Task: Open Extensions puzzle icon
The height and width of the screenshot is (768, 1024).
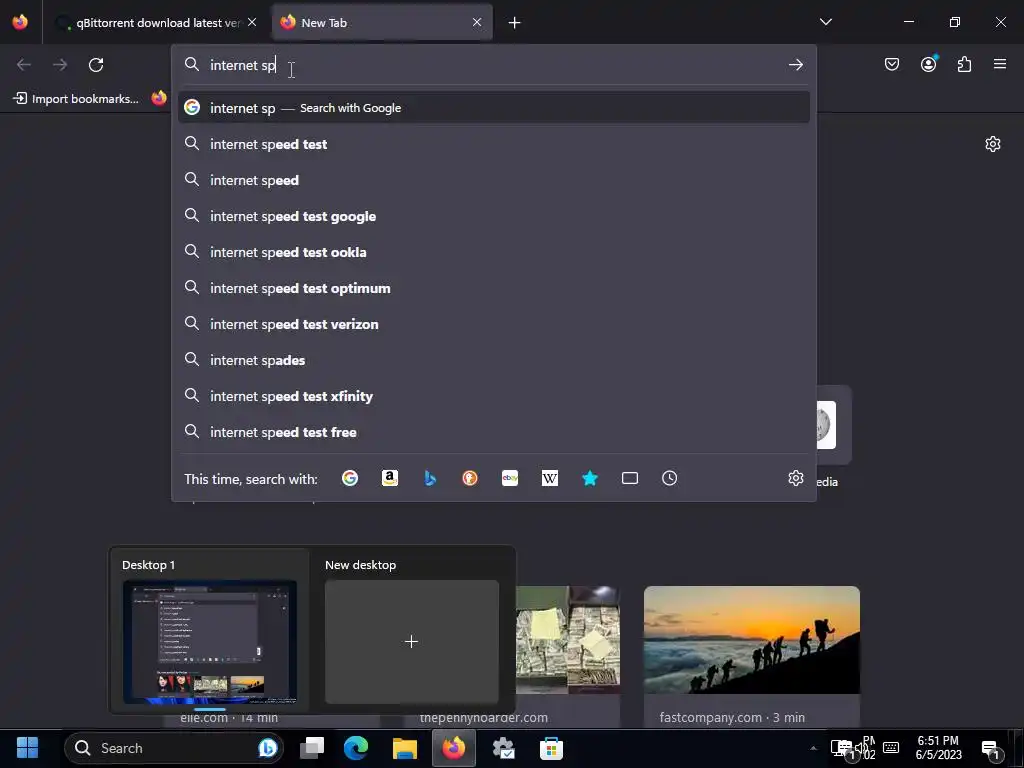Action: pos(964,64)
